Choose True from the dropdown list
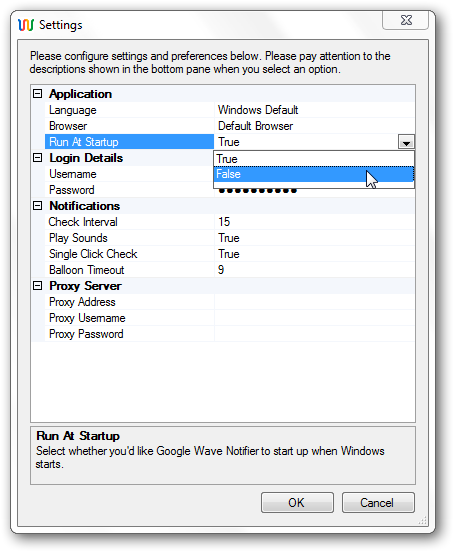Viewport: 454px width, 552px height. coord(314,159)
